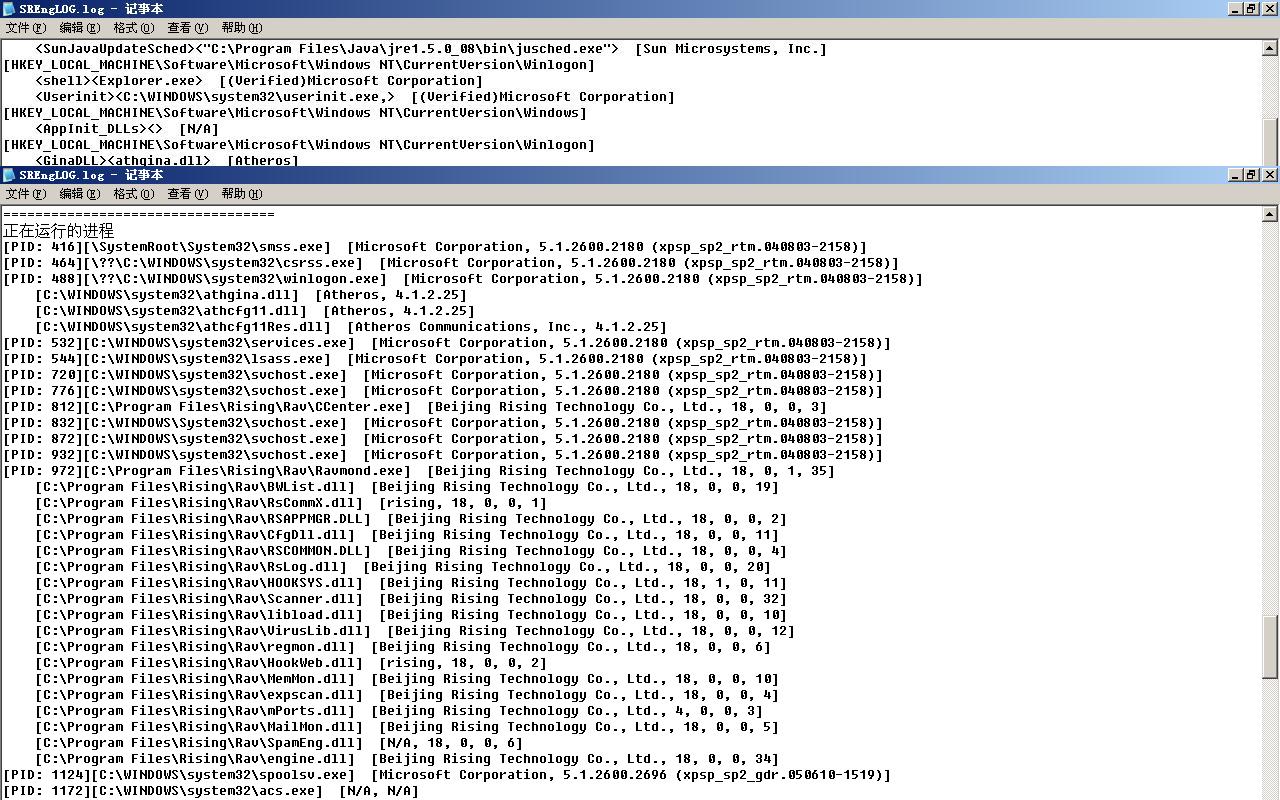The width and height of the screenshot is (1280, 800).
Task: Click the mPorts.dll module line
Action: (399, 711)
